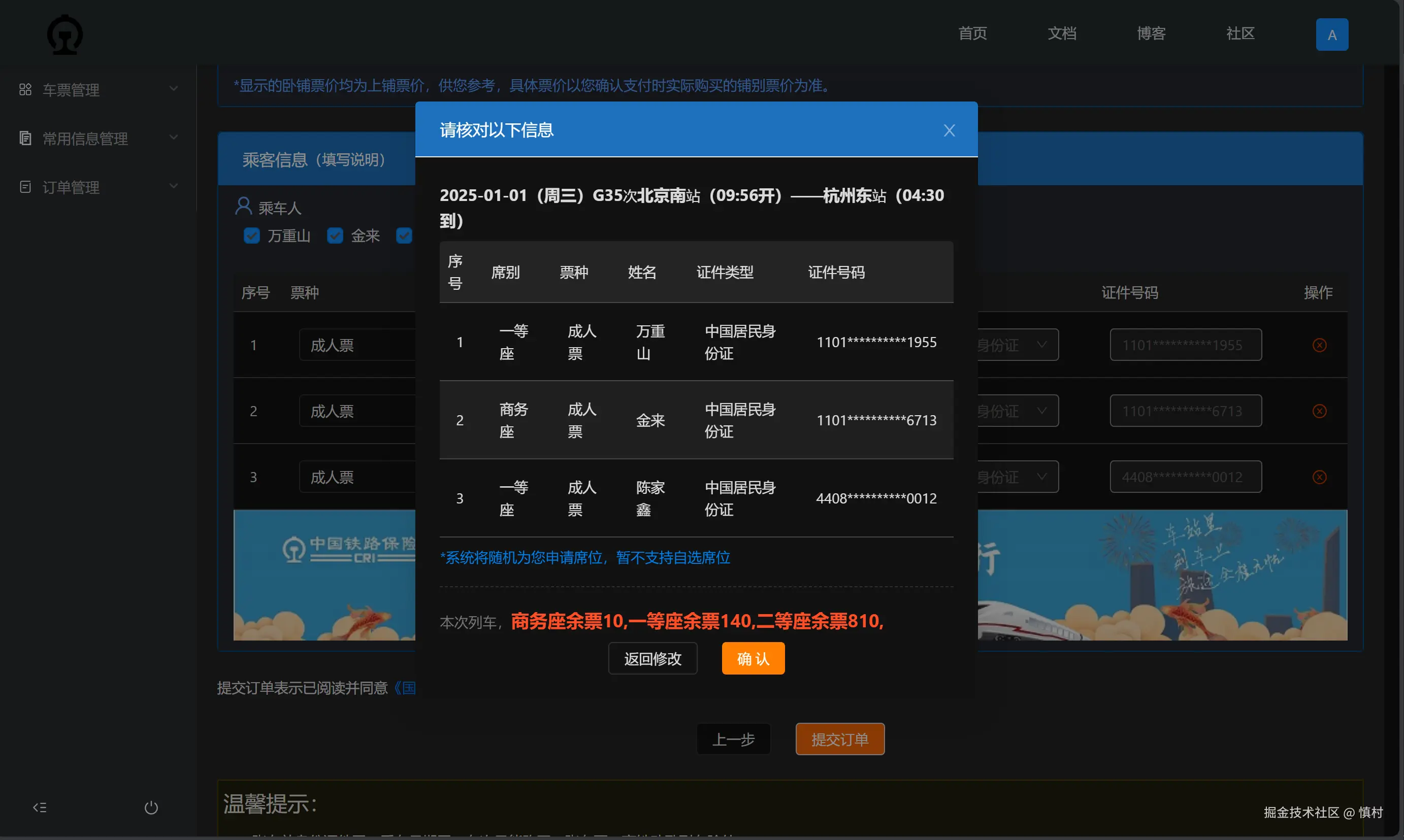Uncheck passenger 万重山 checkbox

(x=251, y=236)
